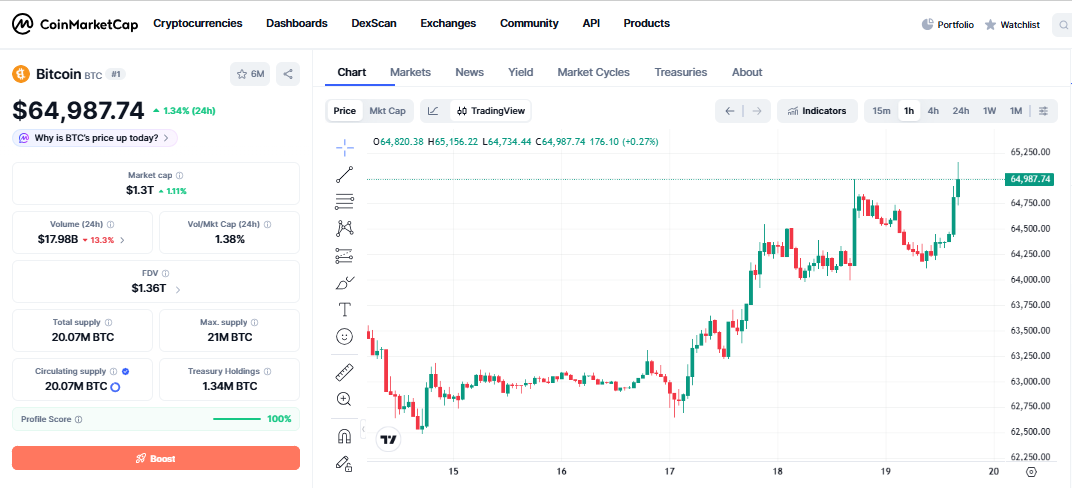Click the Treasury Holdings info icon
This screenshot has width=1072, height=488.
[267, 371]
